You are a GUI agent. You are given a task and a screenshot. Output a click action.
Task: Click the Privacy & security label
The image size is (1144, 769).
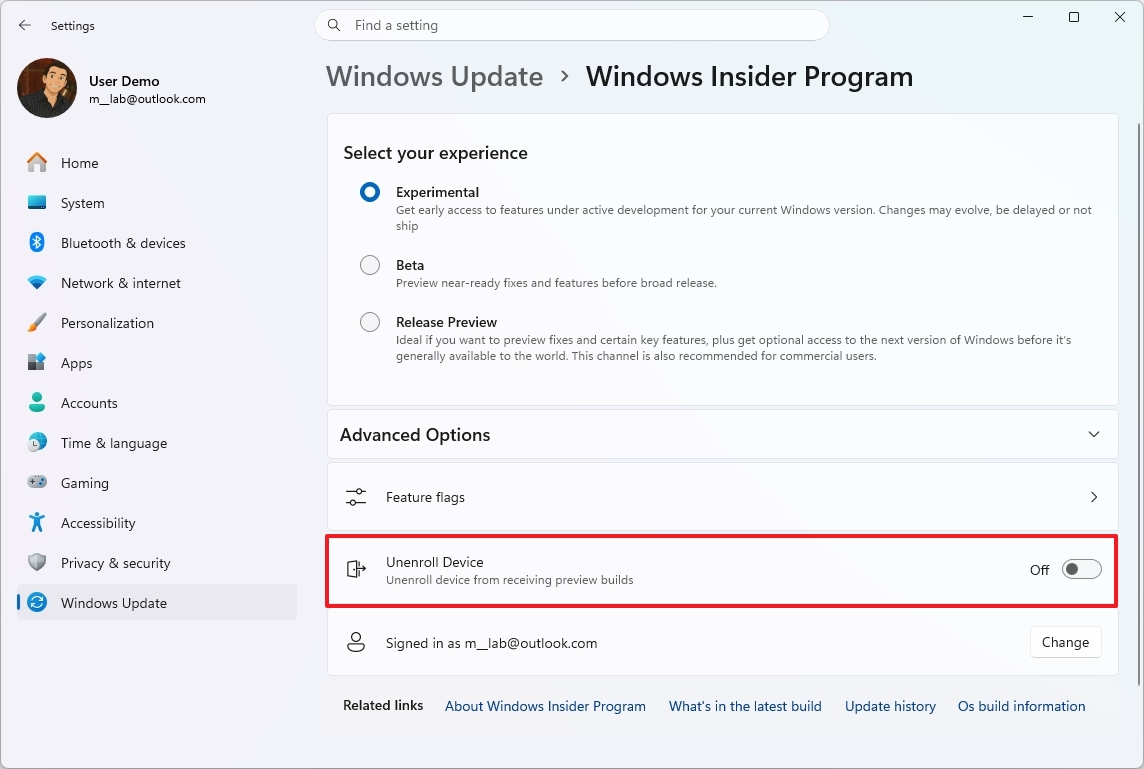(x=115, y=563)
